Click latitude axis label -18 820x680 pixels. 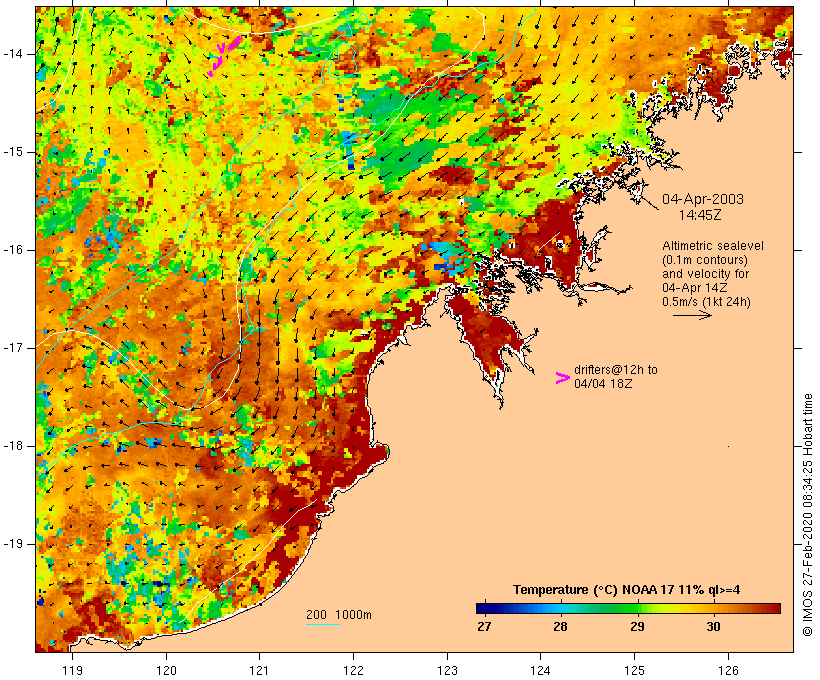[x=13, y=446]
